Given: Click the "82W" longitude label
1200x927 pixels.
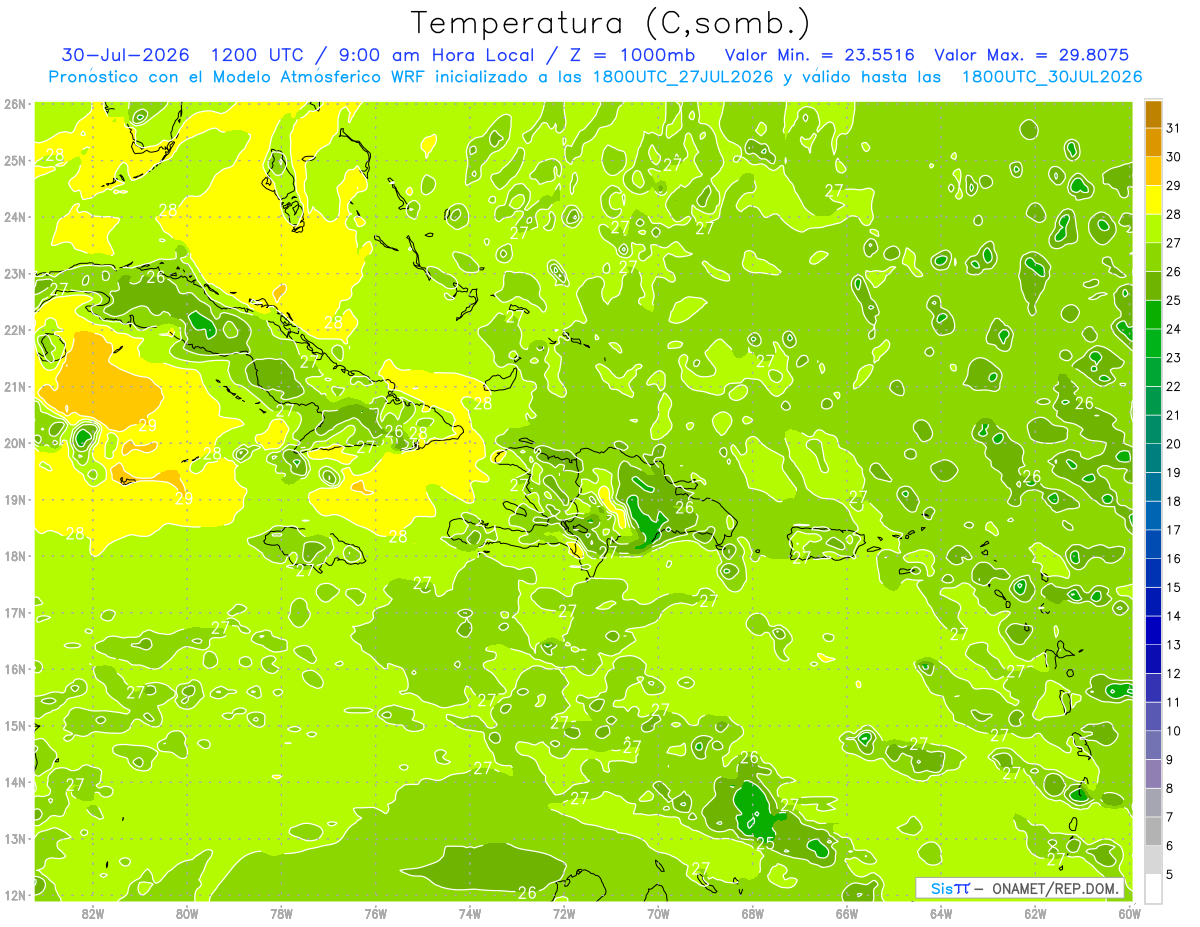Looking at the screenshot, I should click(93, 913).
